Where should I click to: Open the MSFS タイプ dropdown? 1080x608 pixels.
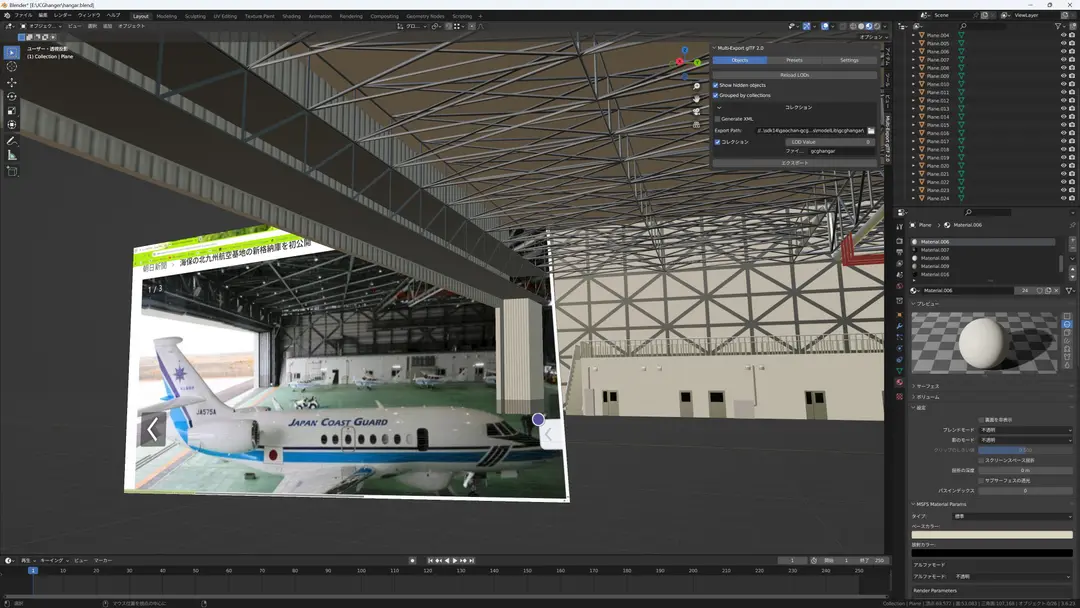(x=1012, y=516)
